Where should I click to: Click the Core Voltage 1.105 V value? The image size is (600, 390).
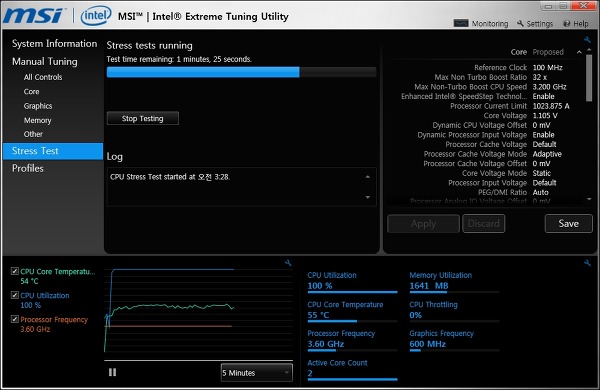point(545,116)
